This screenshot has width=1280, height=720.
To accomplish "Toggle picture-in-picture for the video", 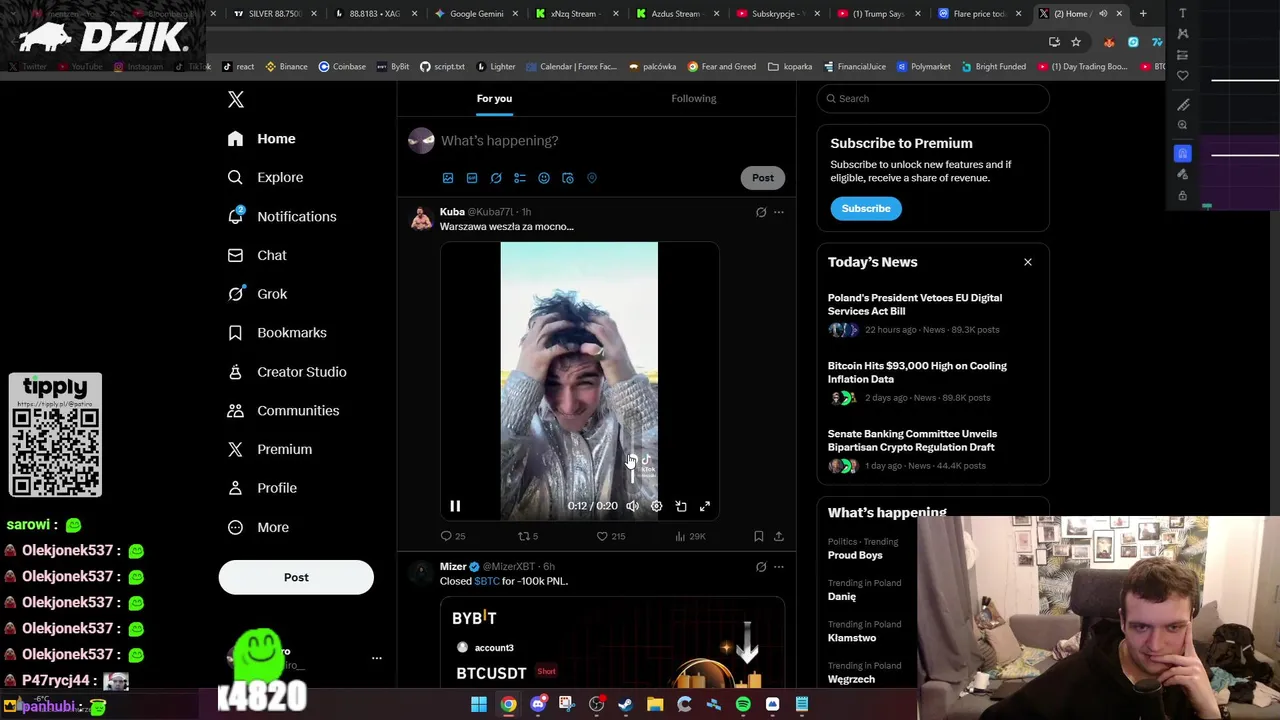I will [681, 506].
